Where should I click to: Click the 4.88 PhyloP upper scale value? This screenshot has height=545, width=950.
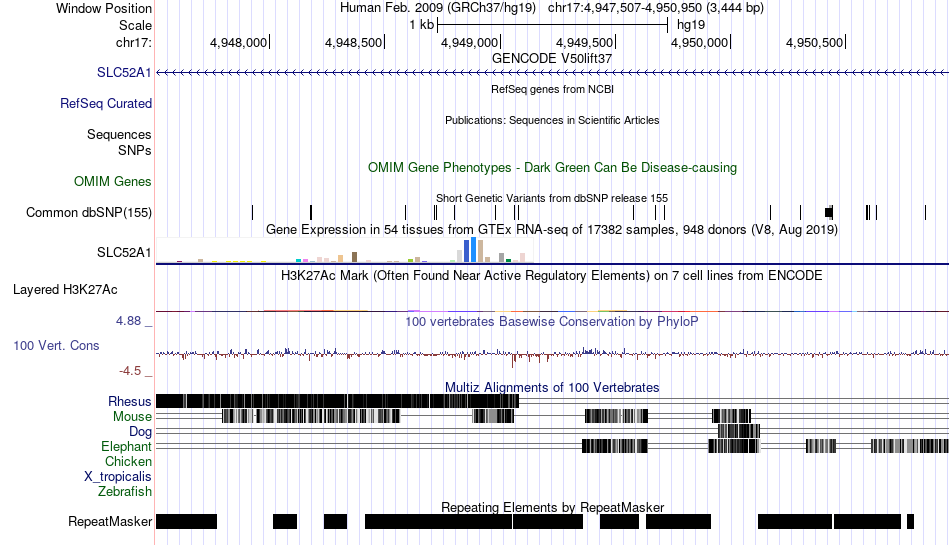(128, 321)
